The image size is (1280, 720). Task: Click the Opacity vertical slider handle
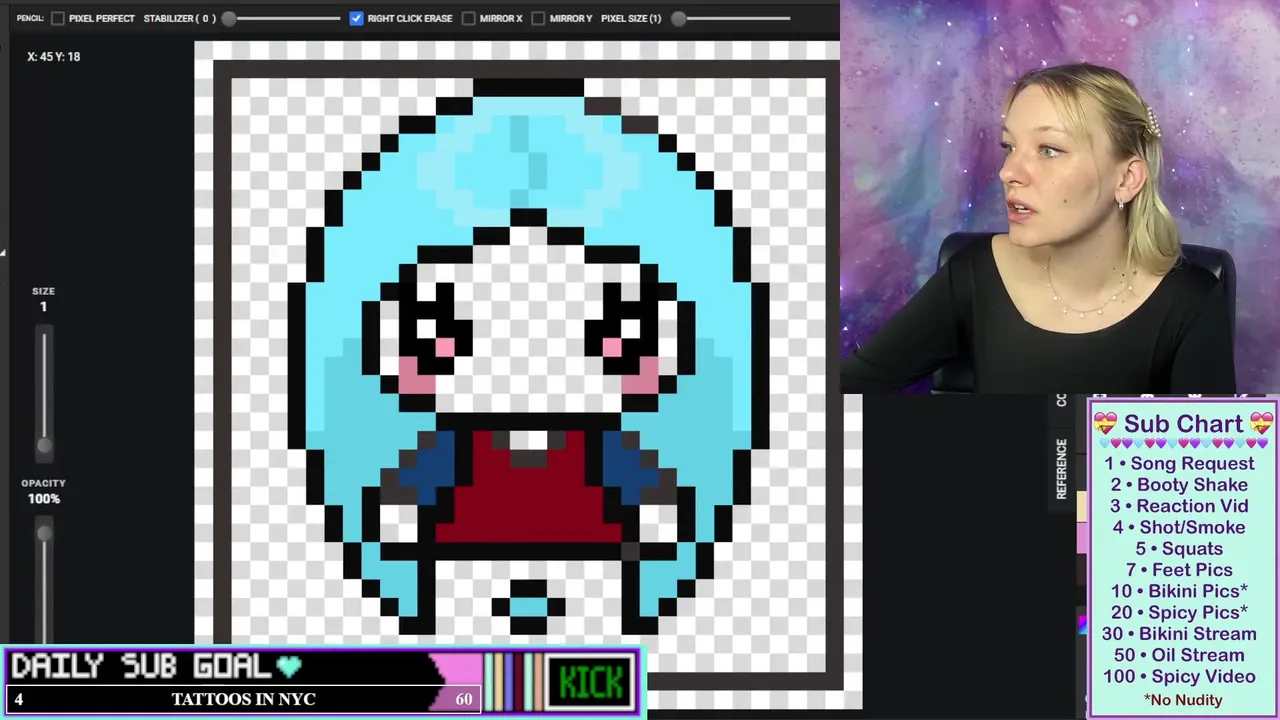click(x=43, y=533)
